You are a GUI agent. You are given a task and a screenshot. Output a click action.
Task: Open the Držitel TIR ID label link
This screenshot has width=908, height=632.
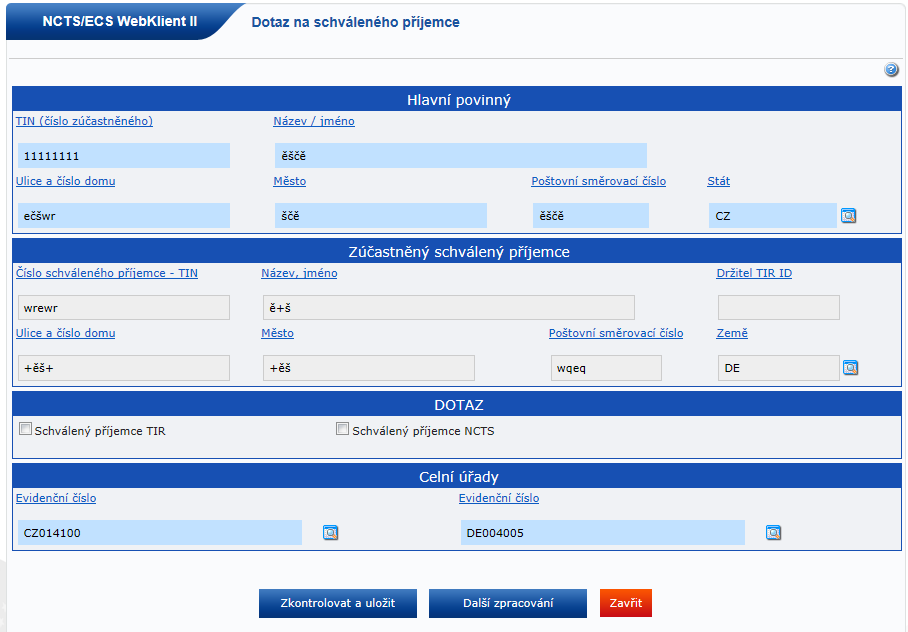[753, 274]
